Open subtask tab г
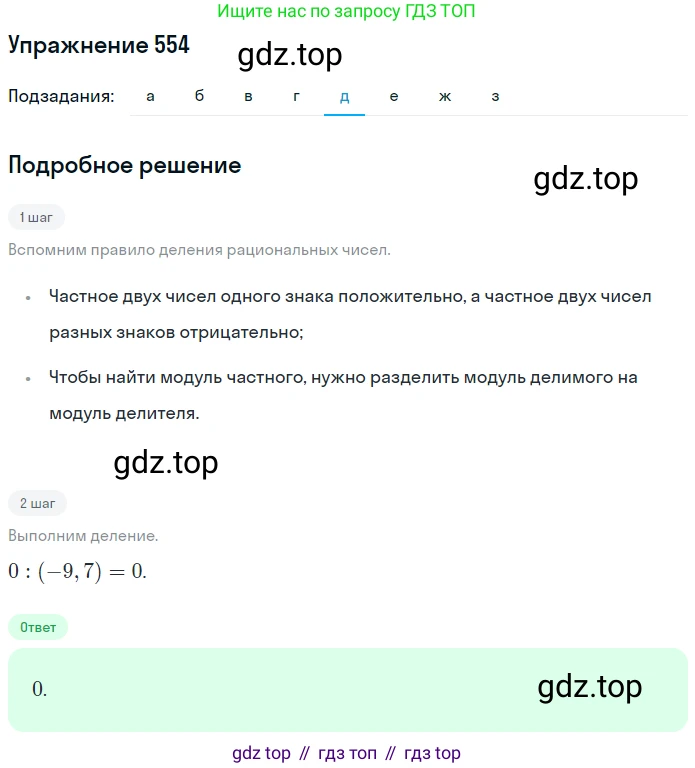The width and height of the screenshot is (695, 768). [296, 96]
